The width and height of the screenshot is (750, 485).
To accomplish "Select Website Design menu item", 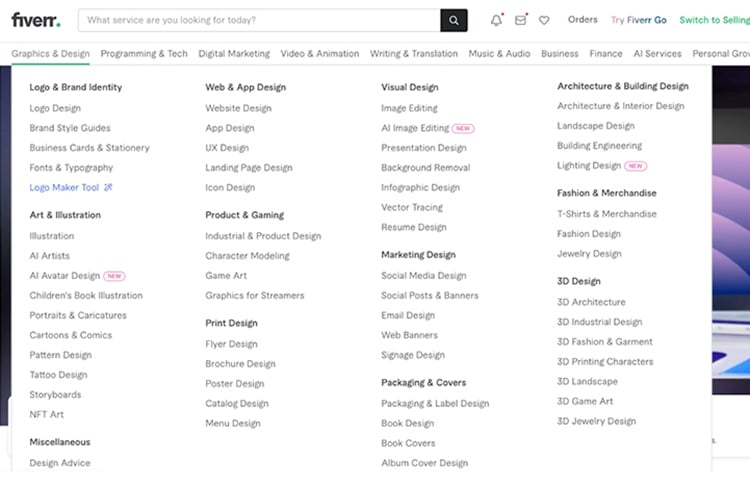I will [238, 108].
